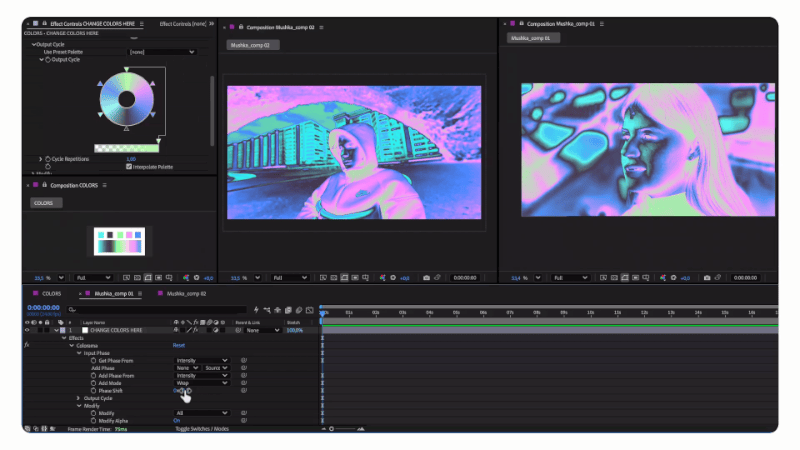Viewport: 800px width, 450px height.
Task: Toggle Colorama fx switch in timeline
Action: [27, 345]
